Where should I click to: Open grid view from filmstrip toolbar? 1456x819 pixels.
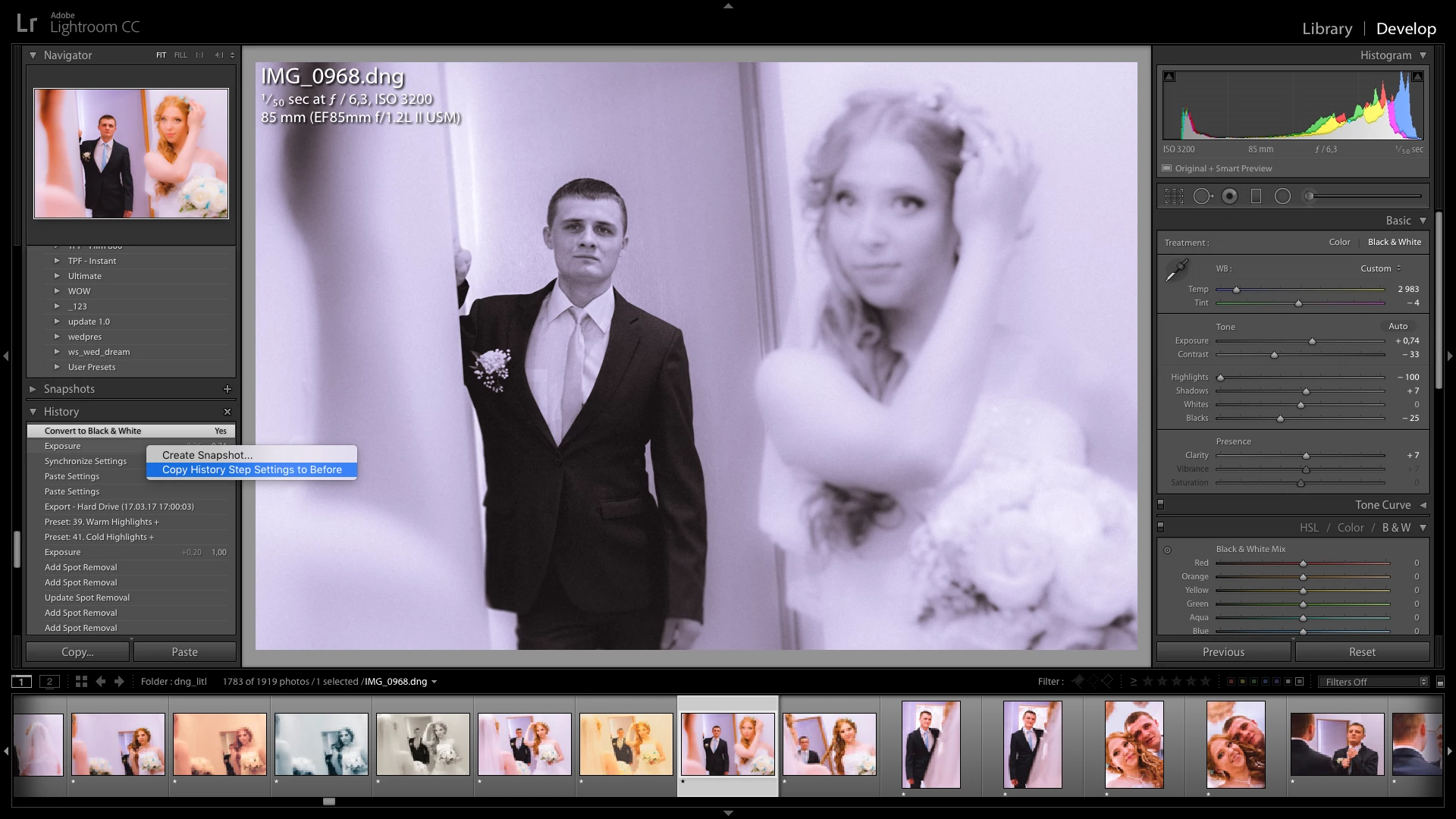pos(81,681)
